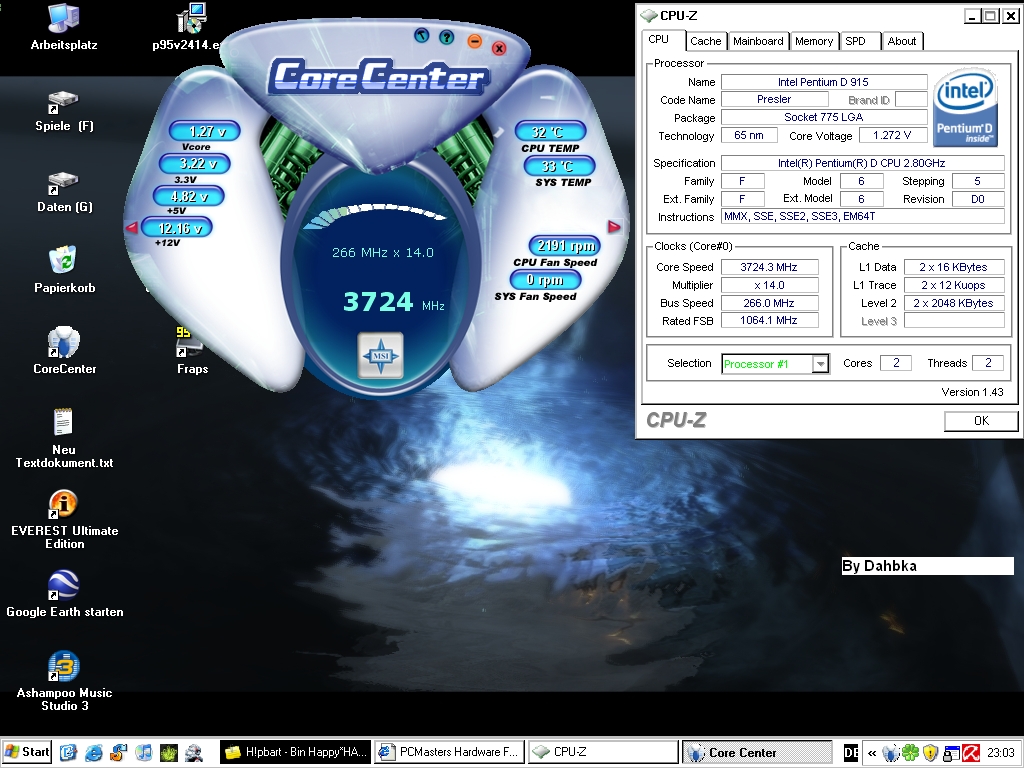The image size is (1024, 768).
Task: Click the +12V rail reading 12.16 v
Action: click(x=176, y=228)
